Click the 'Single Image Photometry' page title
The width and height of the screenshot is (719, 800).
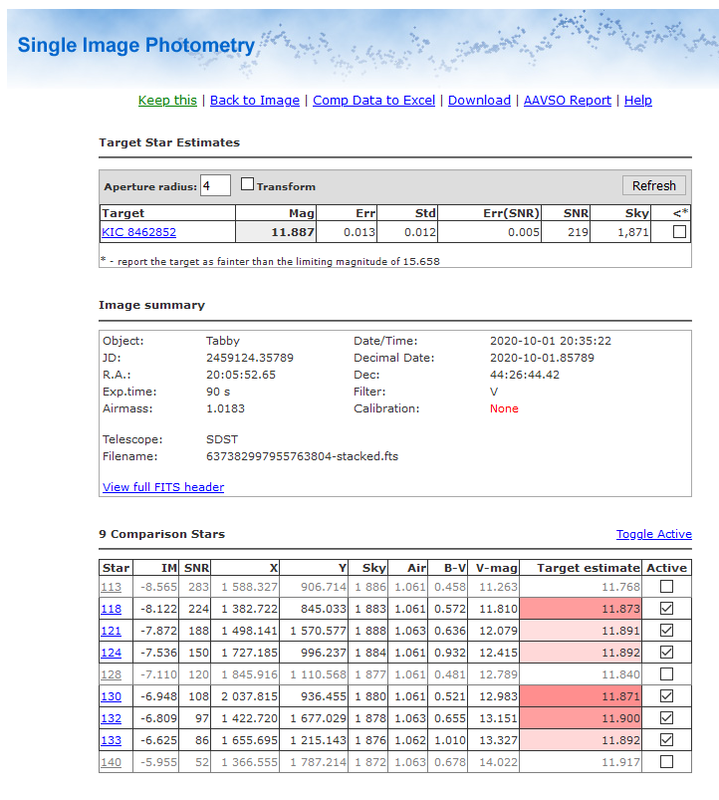point(136,45)
